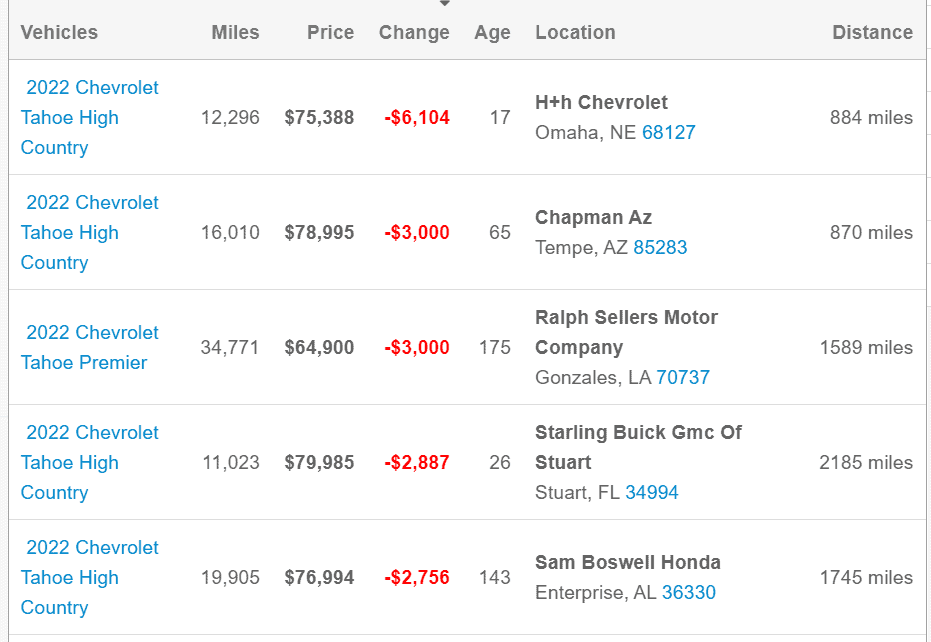Sort listings by Miles column
This screenshot has width=931, height=642.
click(235, 32)
